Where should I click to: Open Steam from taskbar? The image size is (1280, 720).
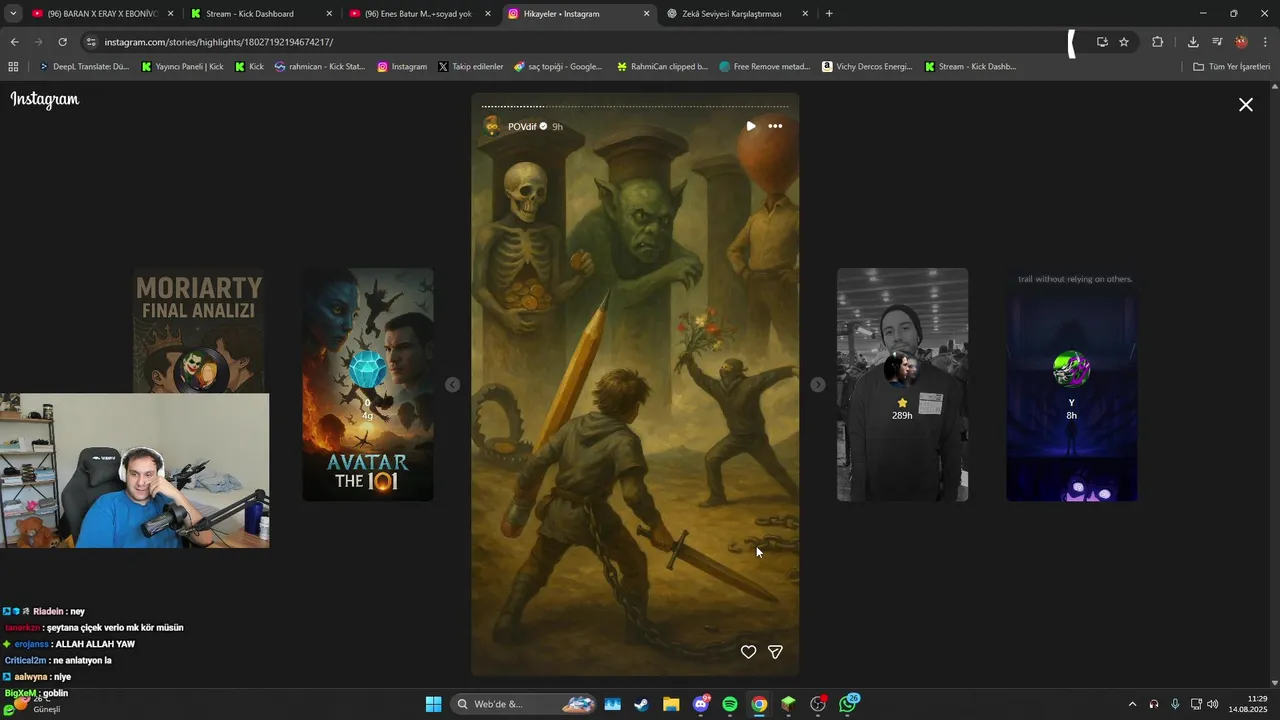(x=641, y=704)
